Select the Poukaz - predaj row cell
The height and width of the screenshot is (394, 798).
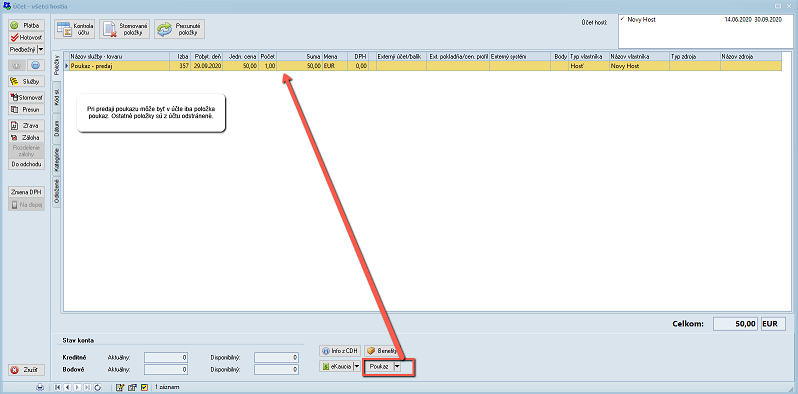120,66
